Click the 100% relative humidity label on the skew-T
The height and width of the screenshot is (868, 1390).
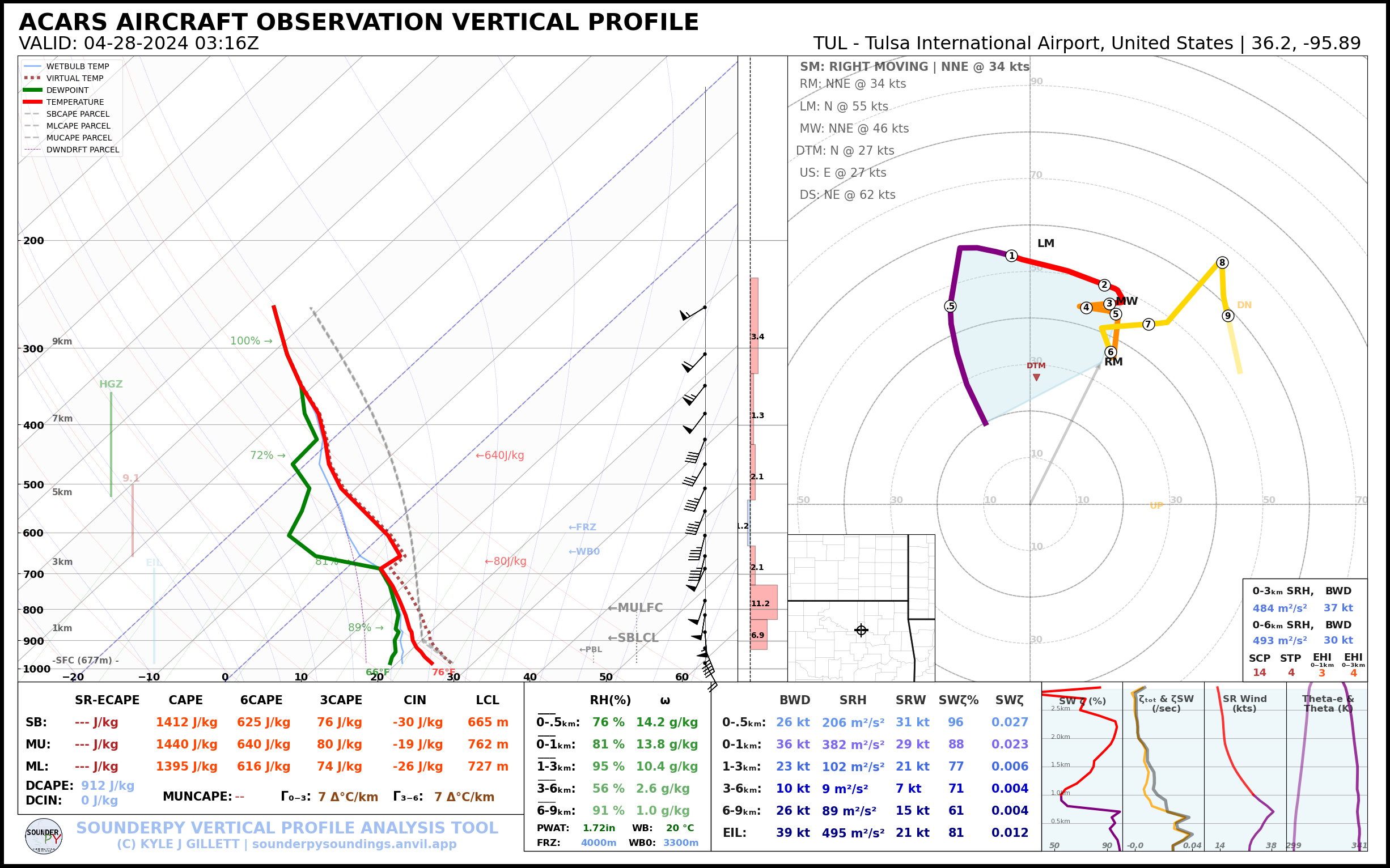[251, 341]
